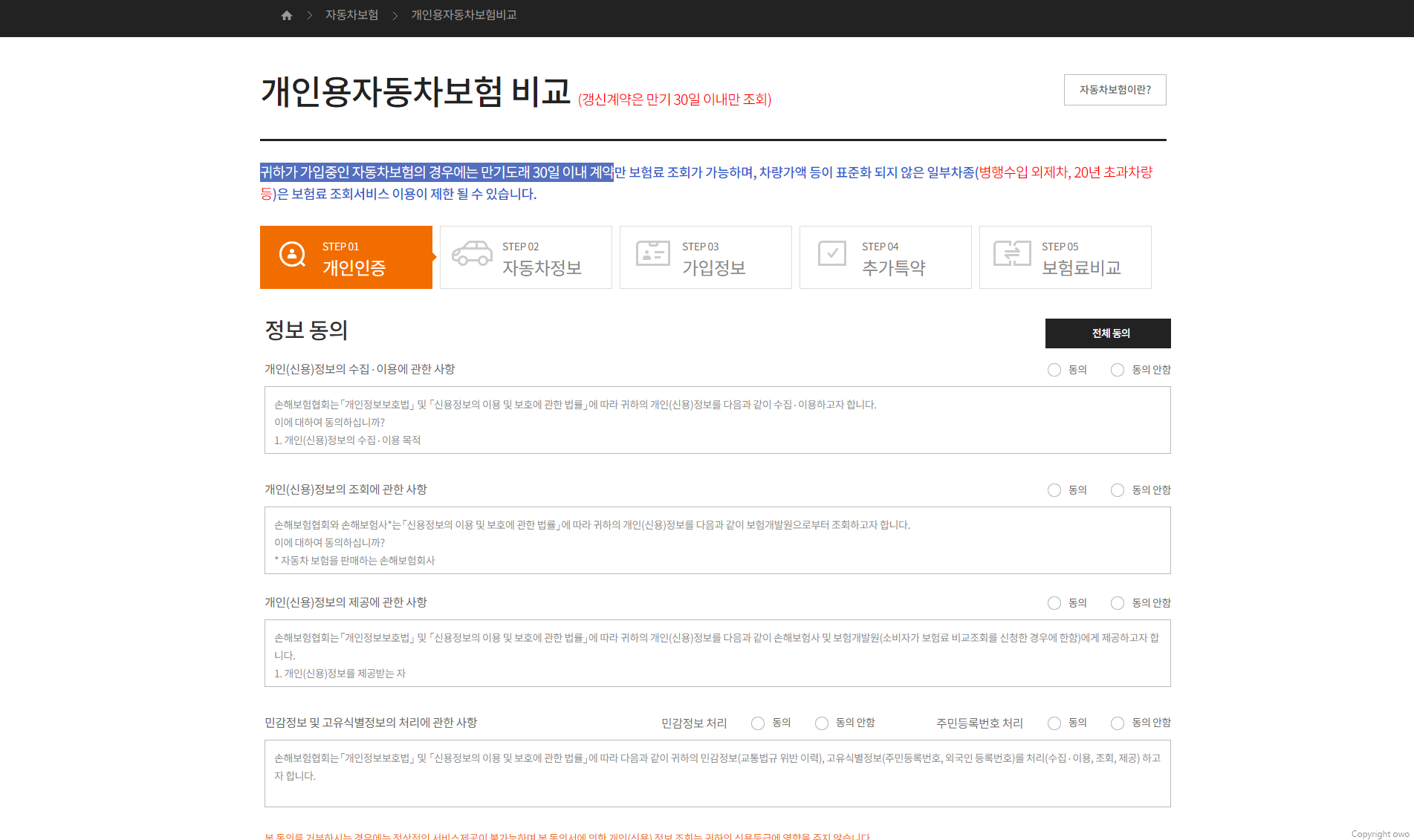Click the 개인용자동차보험 비교 page title
This screenshot has height=840, width=1414.
[415, 91]
